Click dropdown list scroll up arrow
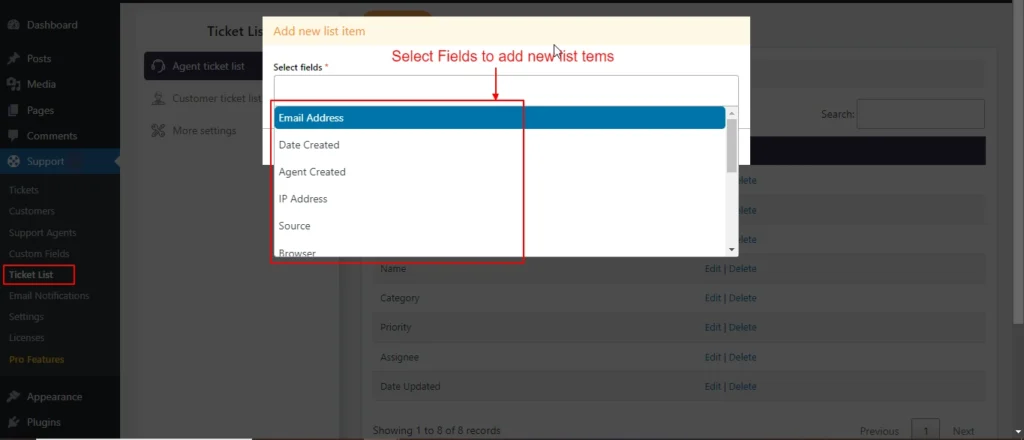The width and height of the screenshot is (1024, 440). (x=731, y=112)
